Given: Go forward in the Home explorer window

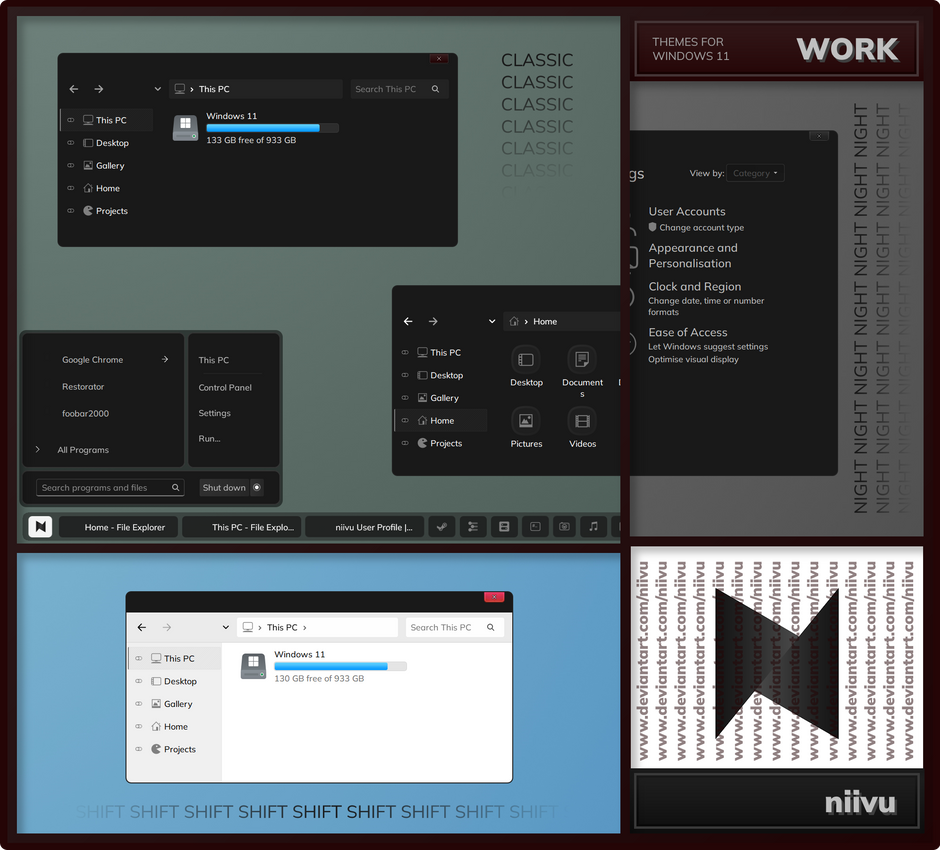Looking at the screenshot, I should click(x=433, y=321).
